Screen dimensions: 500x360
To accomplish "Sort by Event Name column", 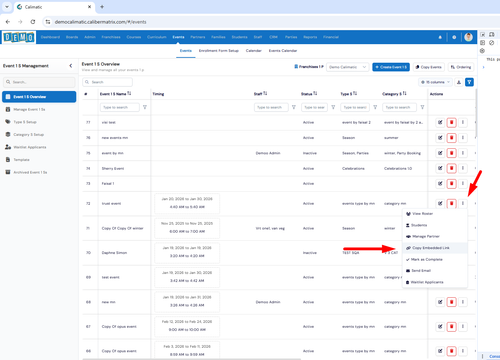I will (x=129, y=94).
